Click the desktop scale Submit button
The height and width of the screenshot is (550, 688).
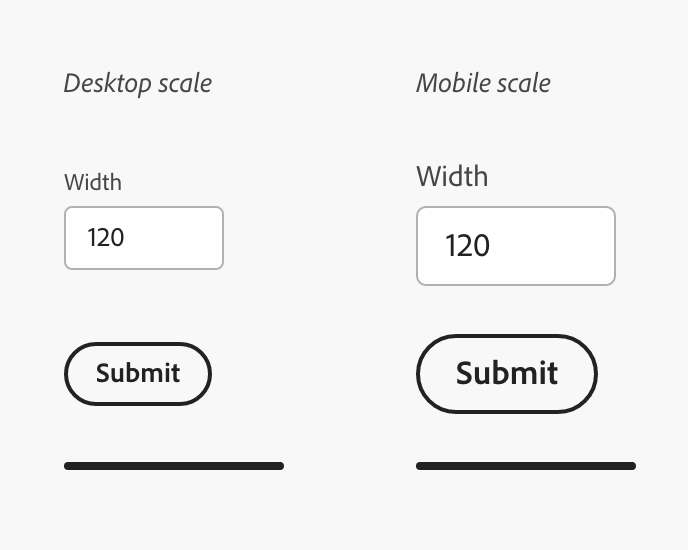click(x=138, y=374)
